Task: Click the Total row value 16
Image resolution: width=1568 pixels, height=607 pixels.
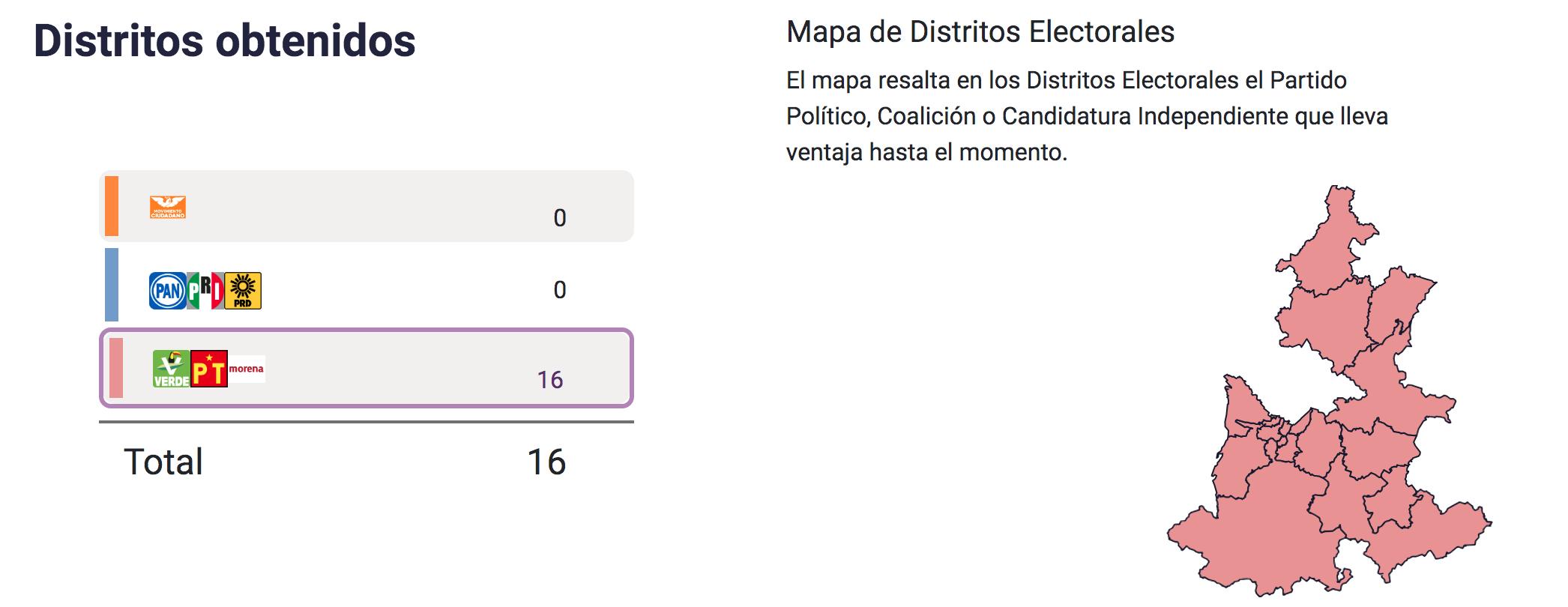Action: (x=546, y=462)
